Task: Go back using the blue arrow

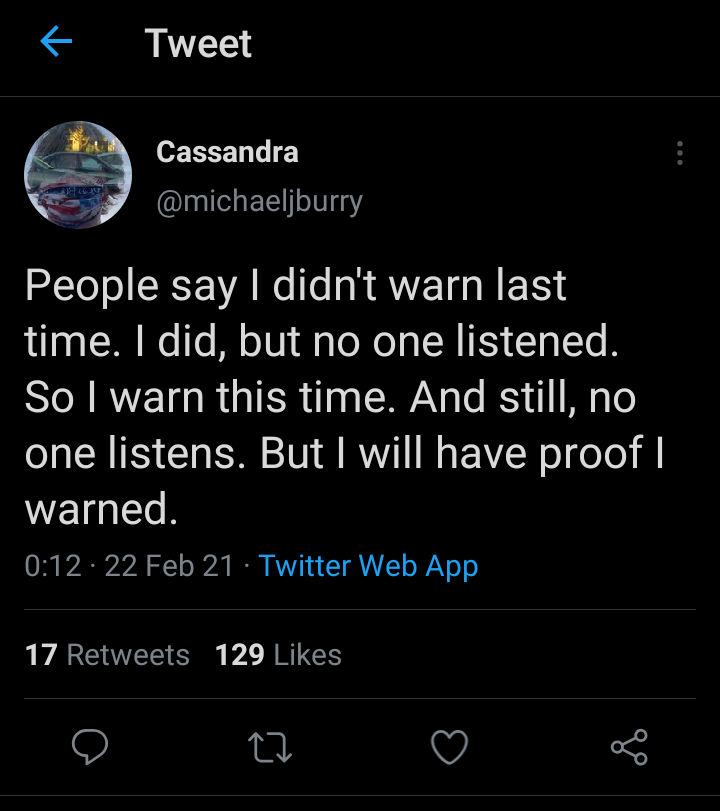Action: click(56, 42)
